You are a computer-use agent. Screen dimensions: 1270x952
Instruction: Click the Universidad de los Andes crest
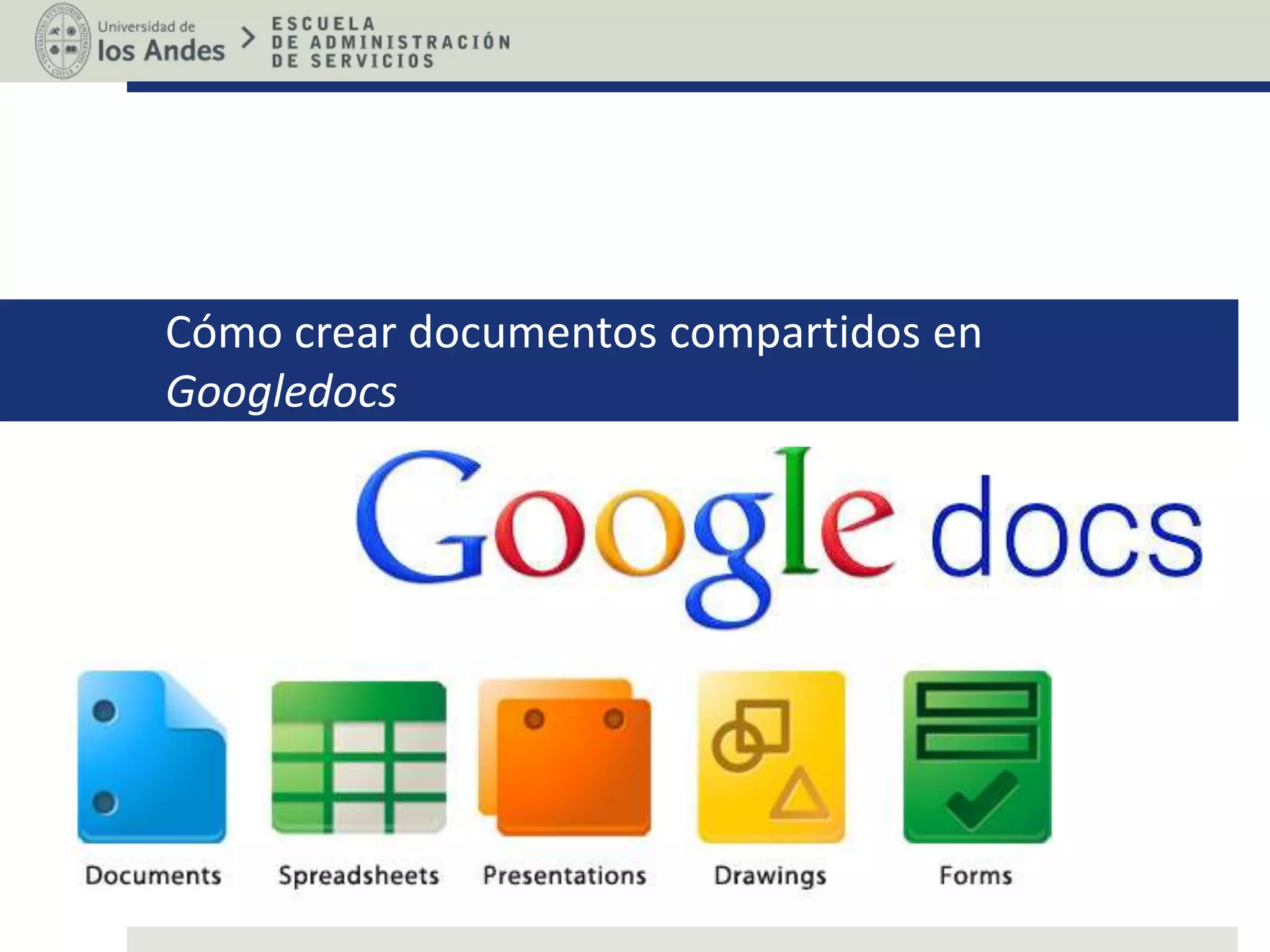(63, 41)
